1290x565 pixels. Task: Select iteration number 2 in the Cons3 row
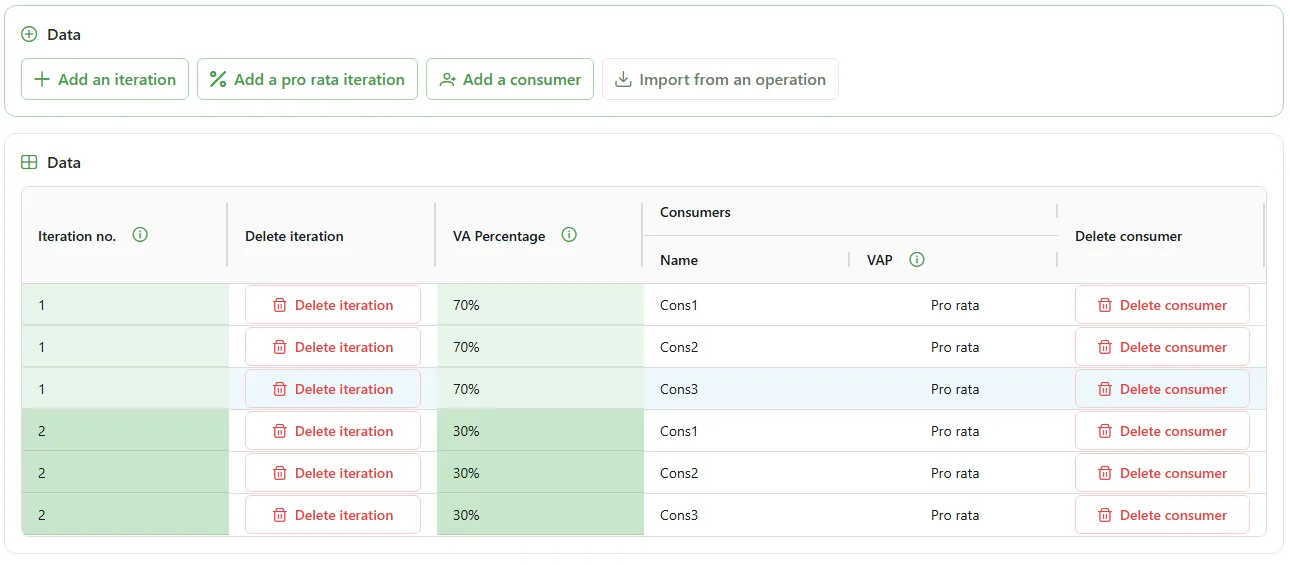tap(125, 515)
